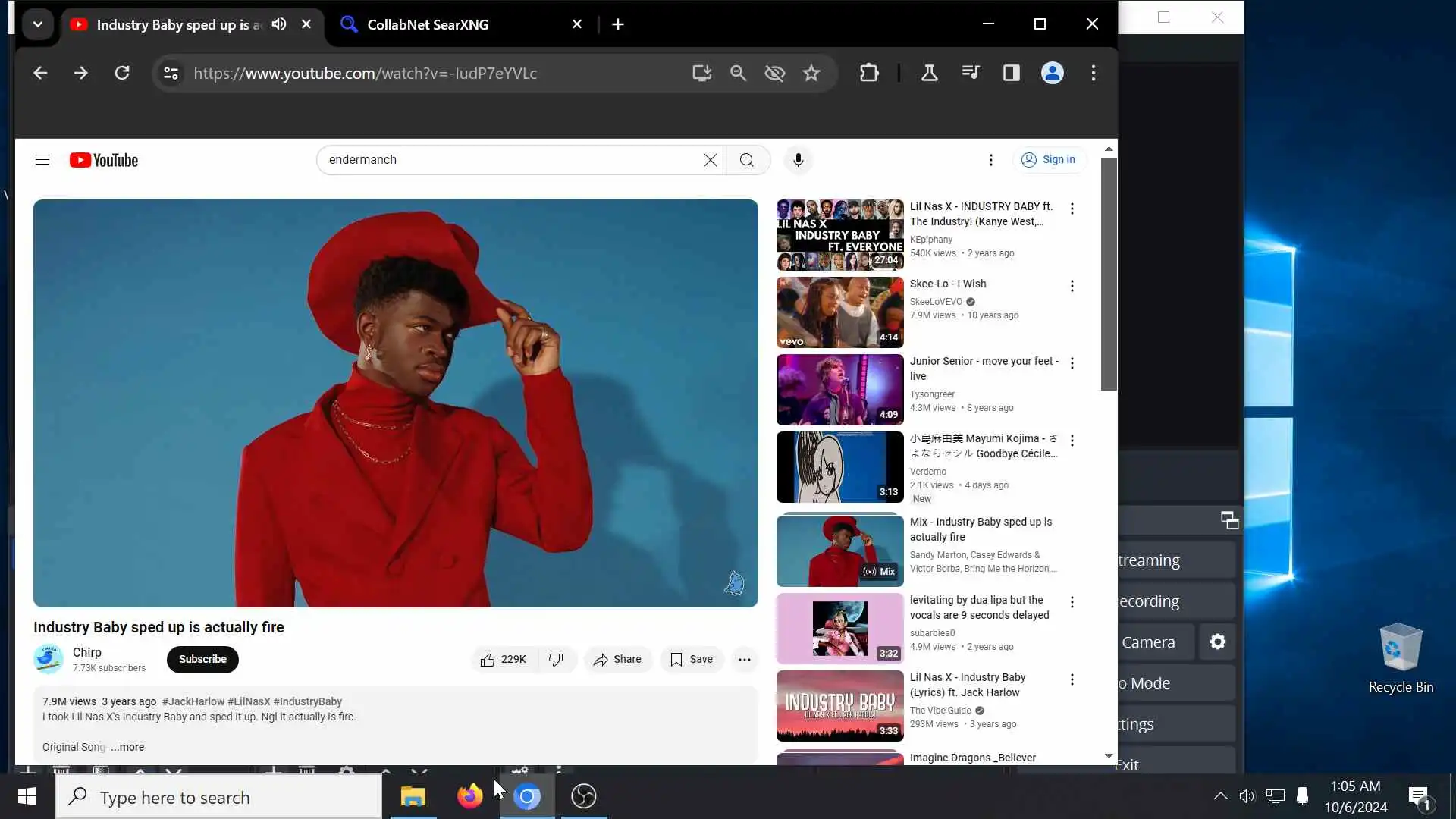Open the browser extensions puzzle icon
Viewport: 1456px width, 819px height.
[x=869, y=73]
